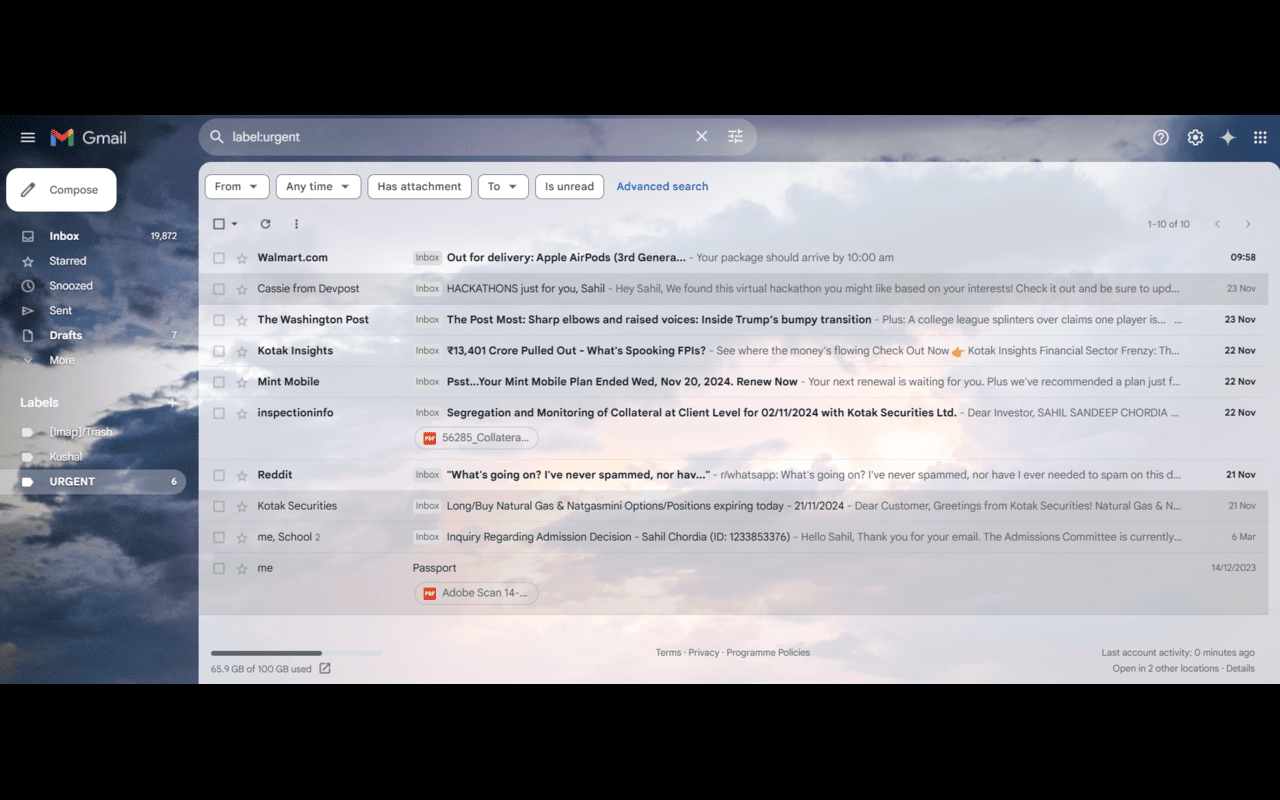The height and width of the screenshot is (800, 1280).
Task: Open the Support help icon
Action: pyautogui.click(x=1161, y=138)
